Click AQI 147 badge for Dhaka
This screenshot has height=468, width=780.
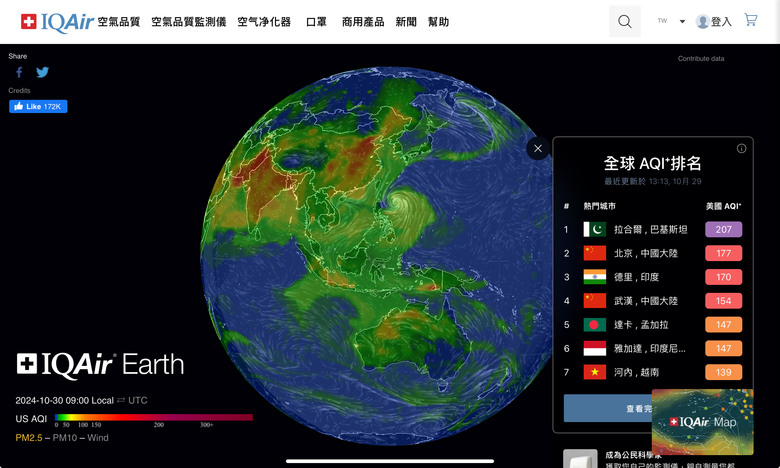(x=723, y=325)
